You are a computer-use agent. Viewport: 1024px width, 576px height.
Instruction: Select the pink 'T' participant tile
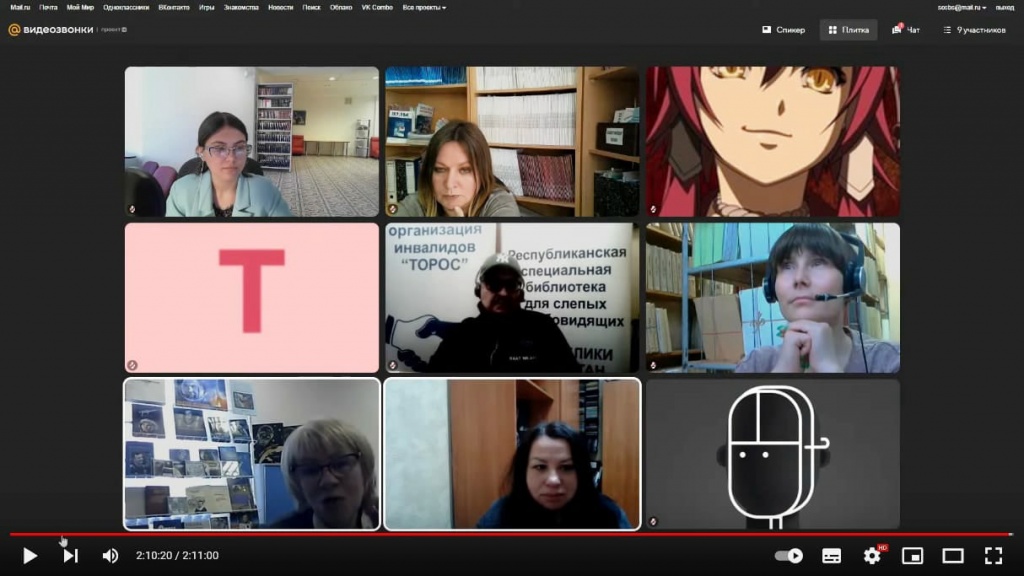252,297
